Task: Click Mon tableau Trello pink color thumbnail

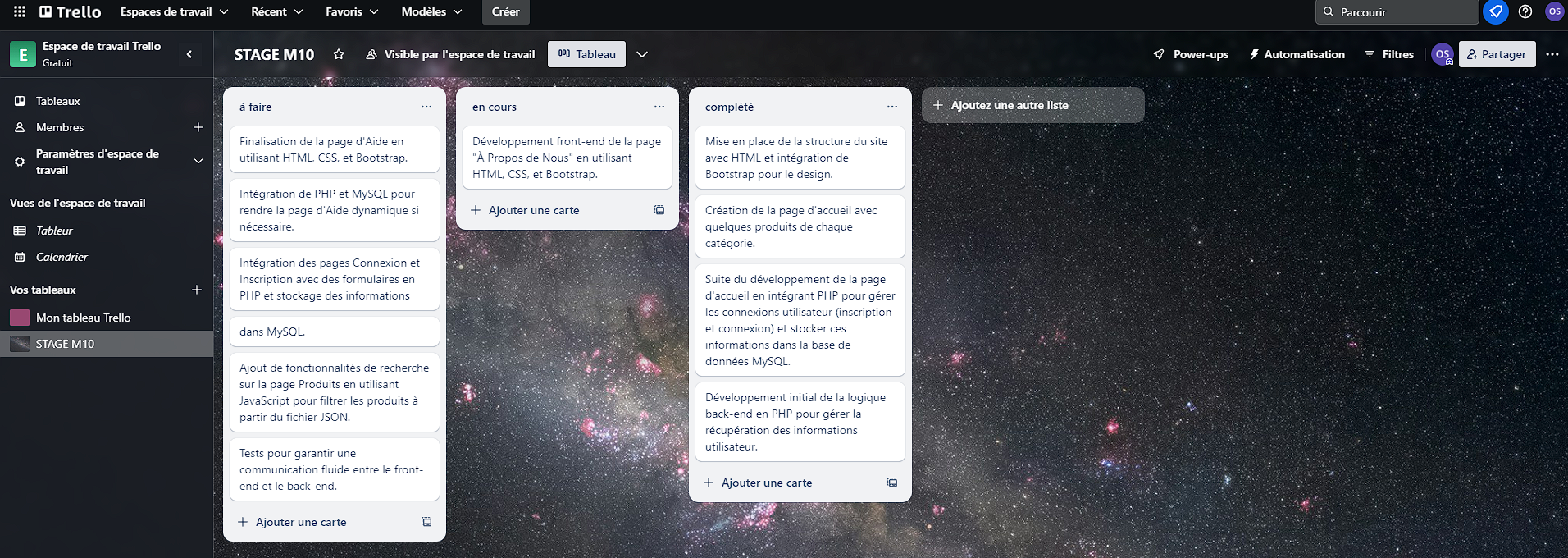Action: [x=20, y=318]
